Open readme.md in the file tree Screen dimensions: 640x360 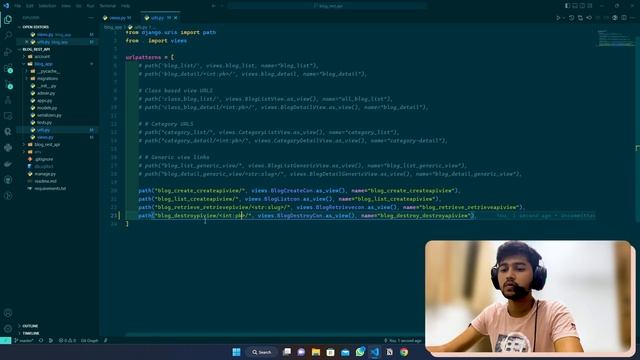57,181
